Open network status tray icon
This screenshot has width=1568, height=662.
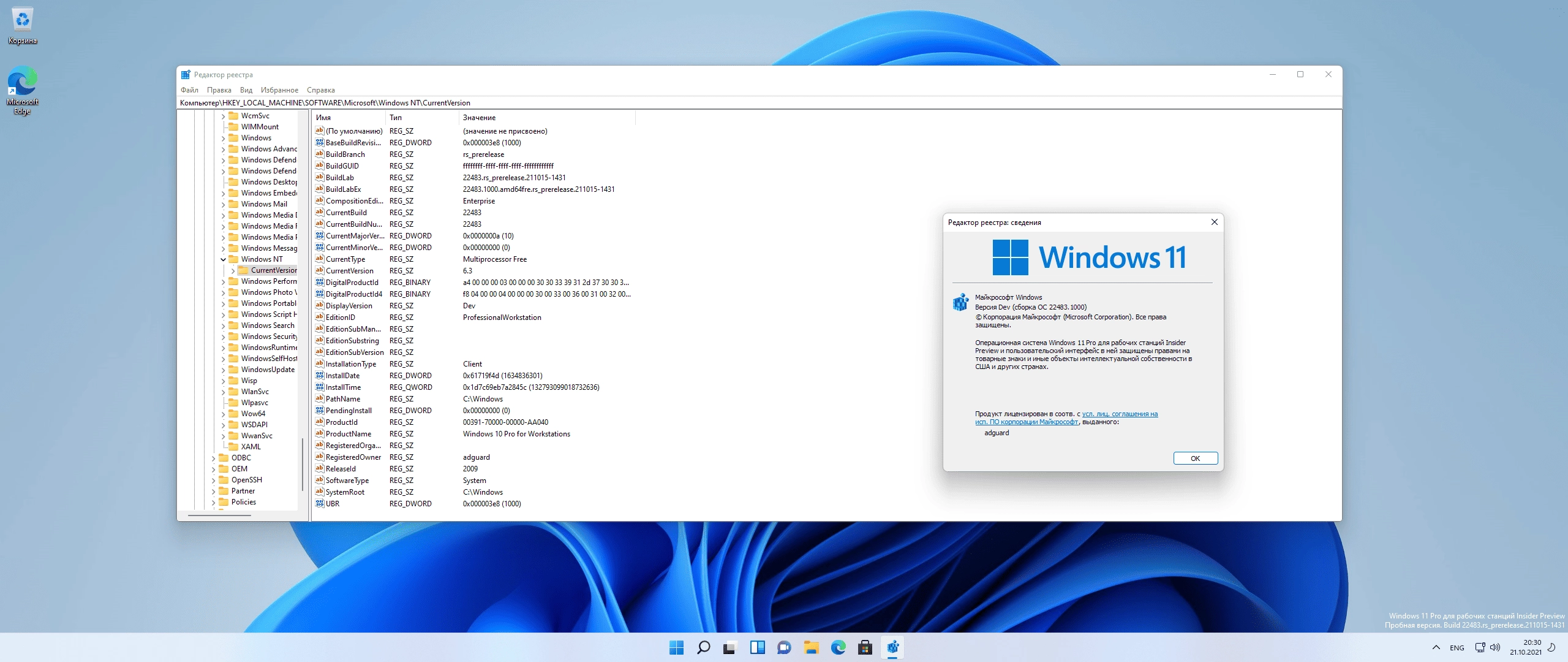pyautogui.click(x=1480, y=647)
